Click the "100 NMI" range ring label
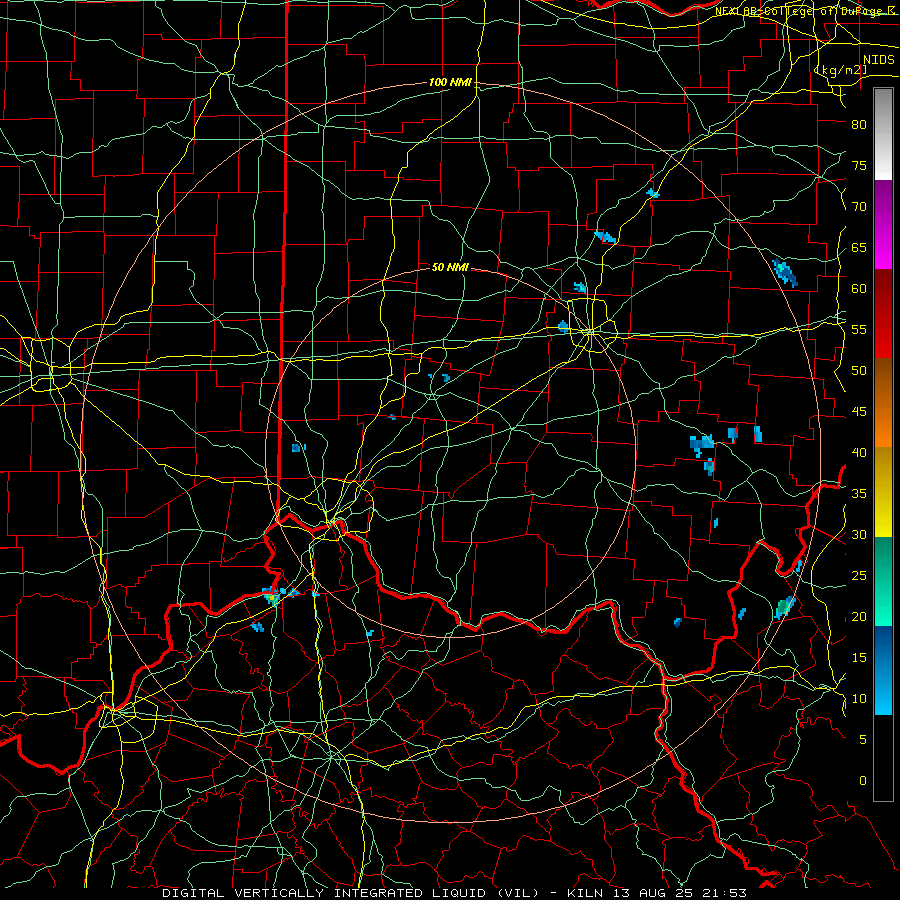900x900 pixels. [x=450, y=82]
